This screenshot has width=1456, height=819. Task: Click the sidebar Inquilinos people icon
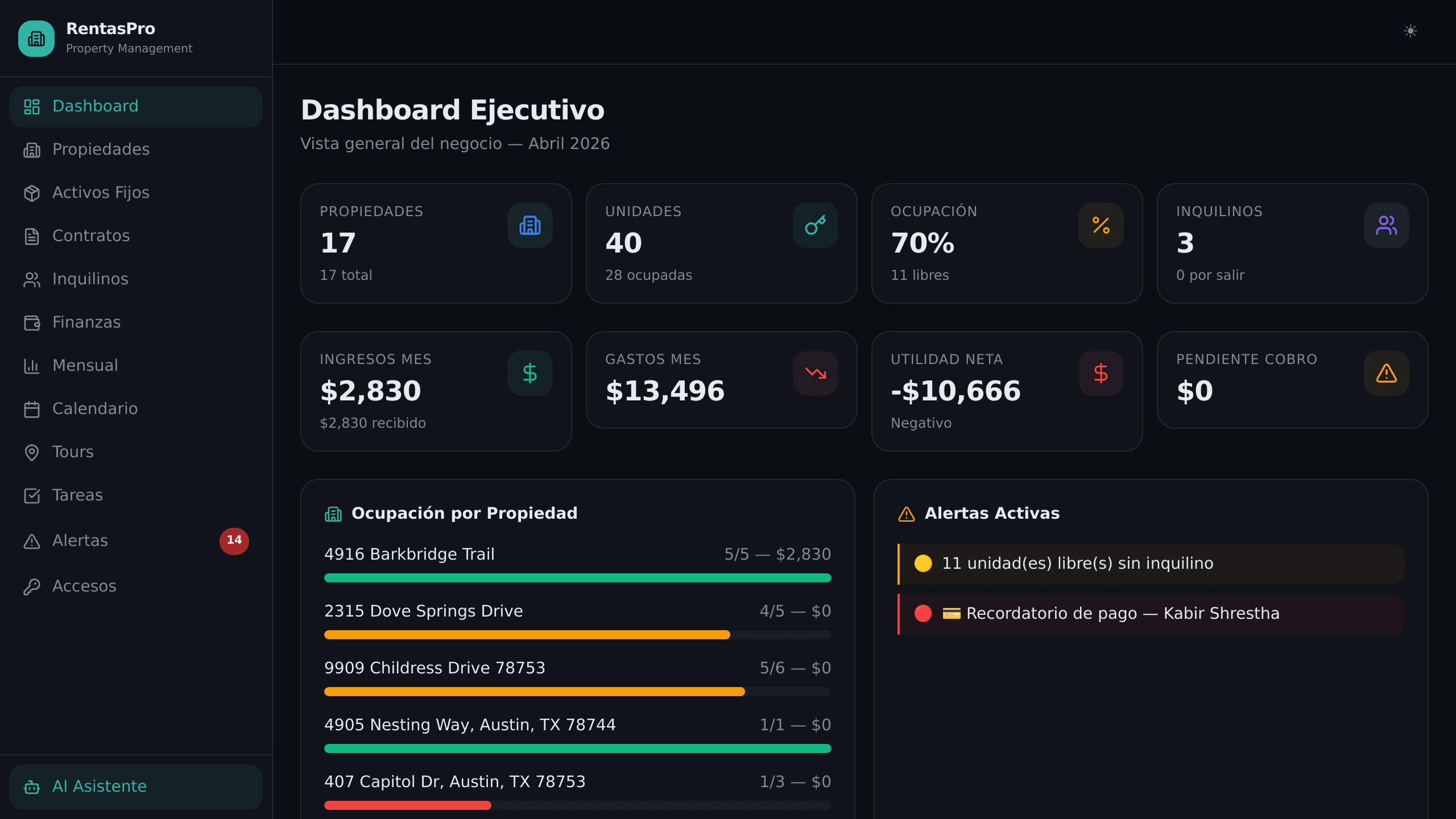[x=32, y=280]
